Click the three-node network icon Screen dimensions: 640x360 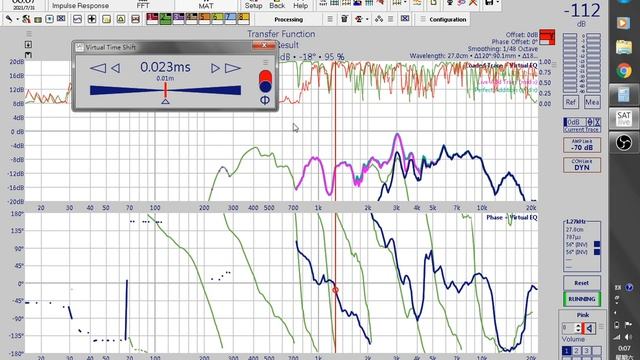(x=379, y=19)
